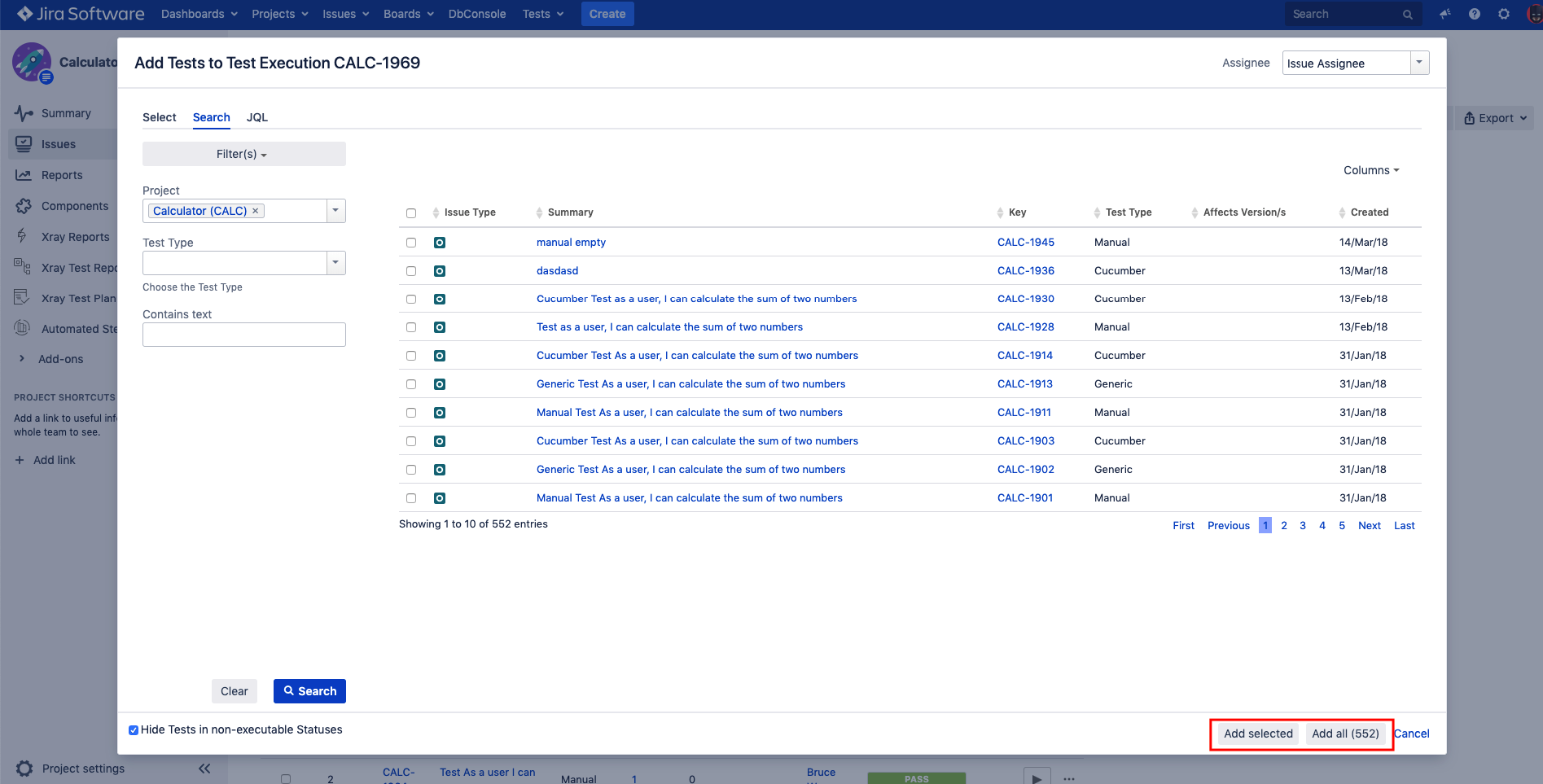Click the Calculator project avatar
1543x784 pixels.
coord(32,62)
